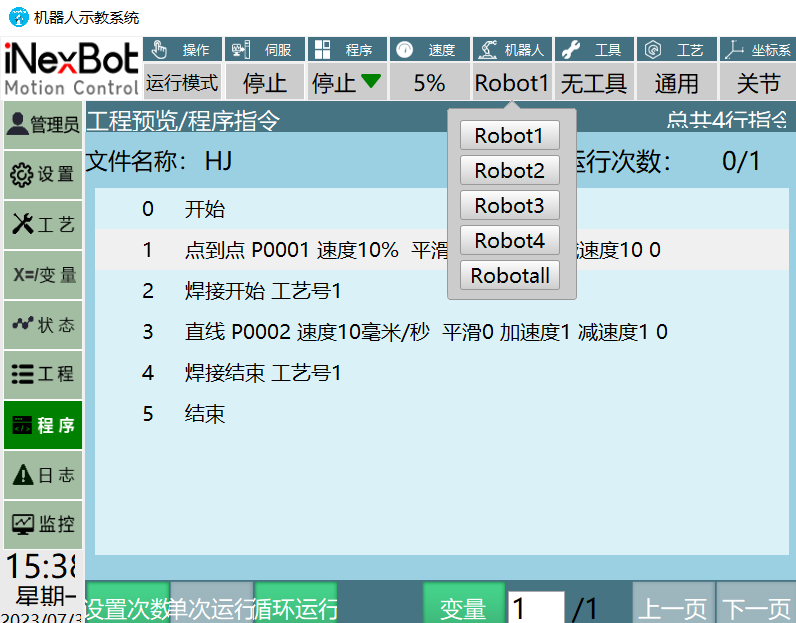Image resolution: width=796 pixels, height=623 pixels.
Task: Click the 变量 variable button
Action: (x=463, y=608)
